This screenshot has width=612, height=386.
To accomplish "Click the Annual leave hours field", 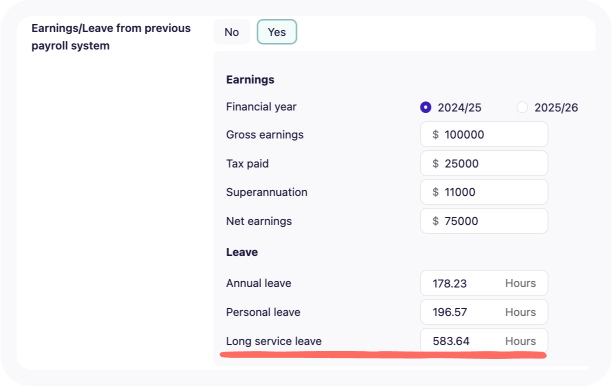I will (484, 283).
